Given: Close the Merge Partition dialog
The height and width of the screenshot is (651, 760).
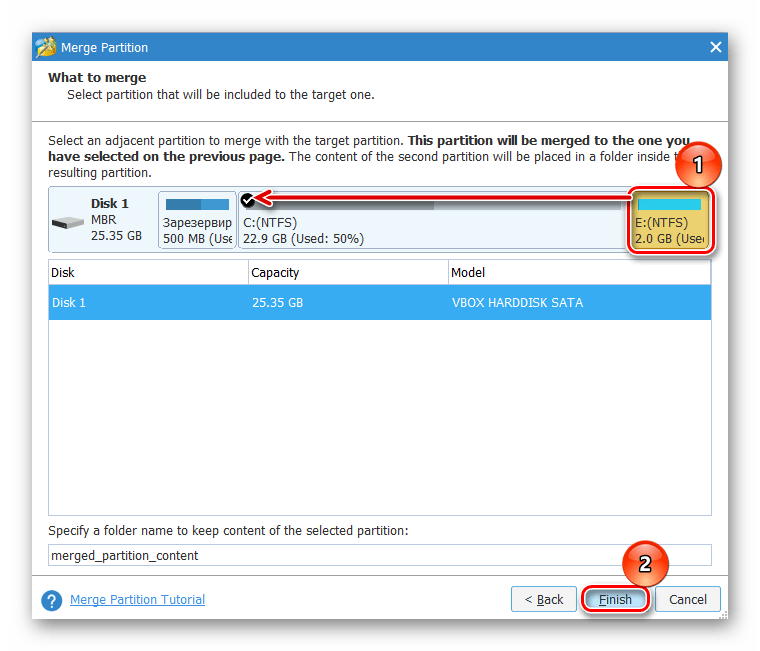Looking at the screenshot, I should (715, 47).
